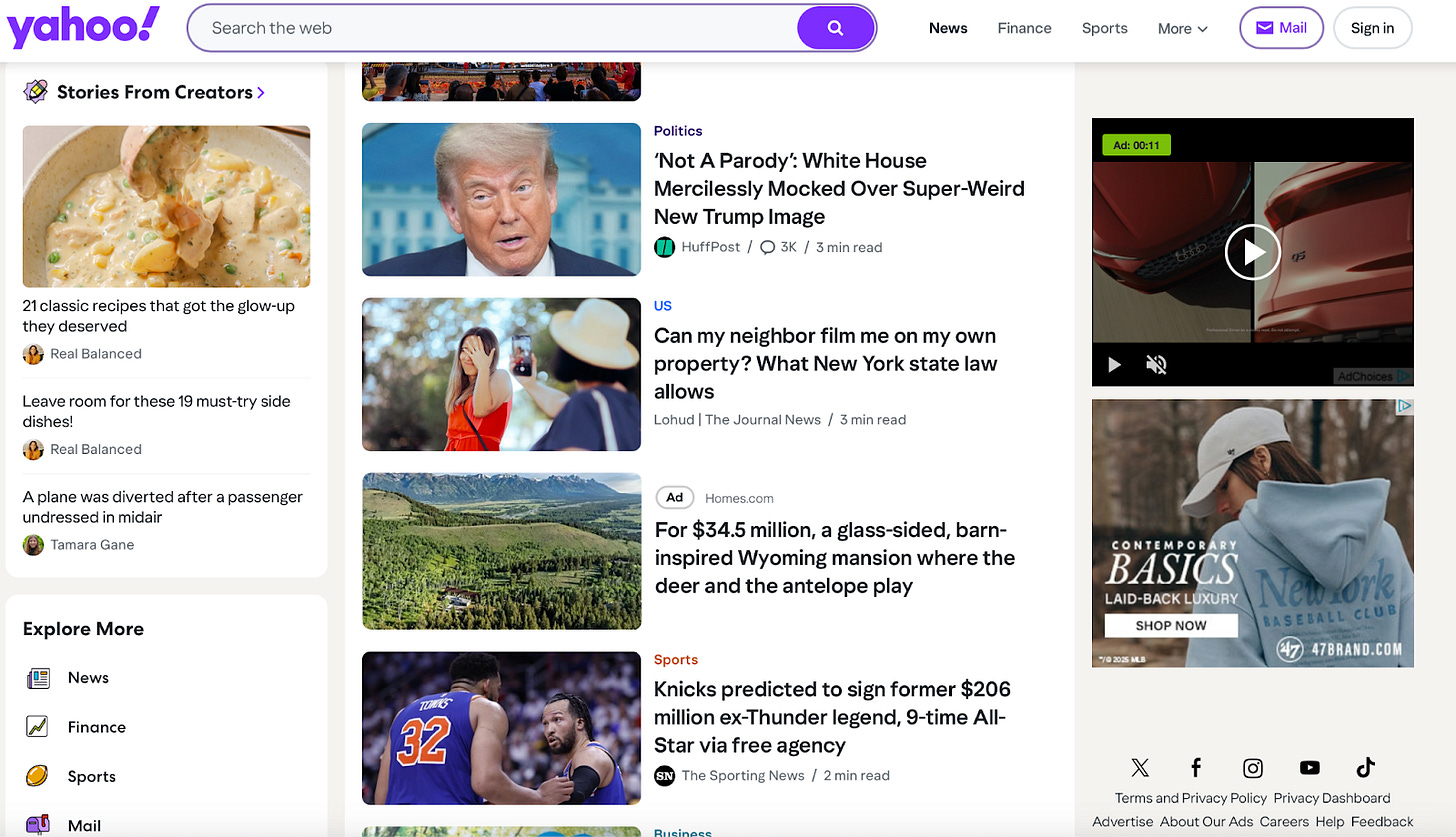Expand the More dropdown in top navigation
The image size is (1456, 837).
pyautogui.click(x=1183, y=29)
